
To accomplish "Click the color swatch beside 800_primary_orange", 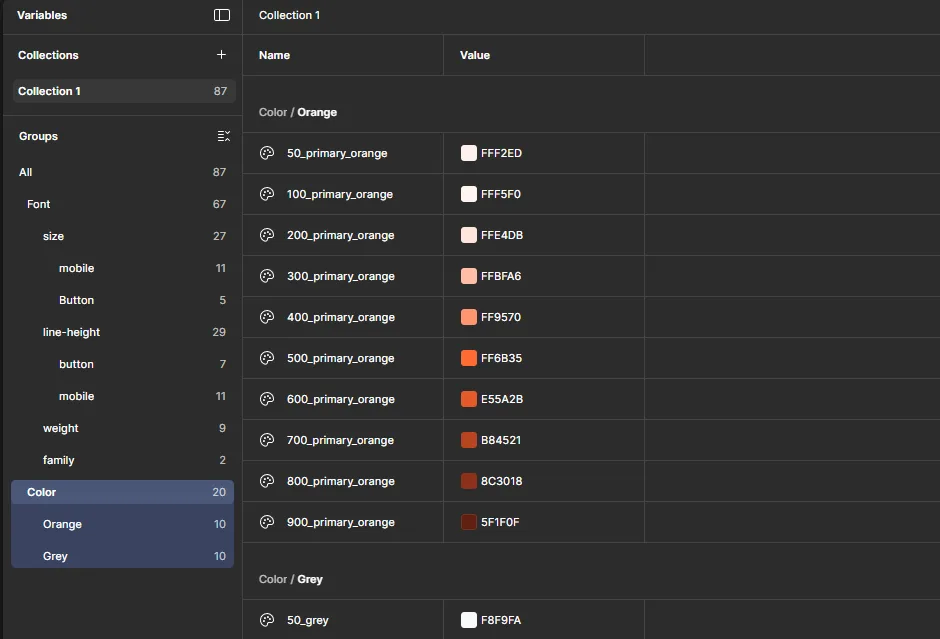I will [468, 481].
